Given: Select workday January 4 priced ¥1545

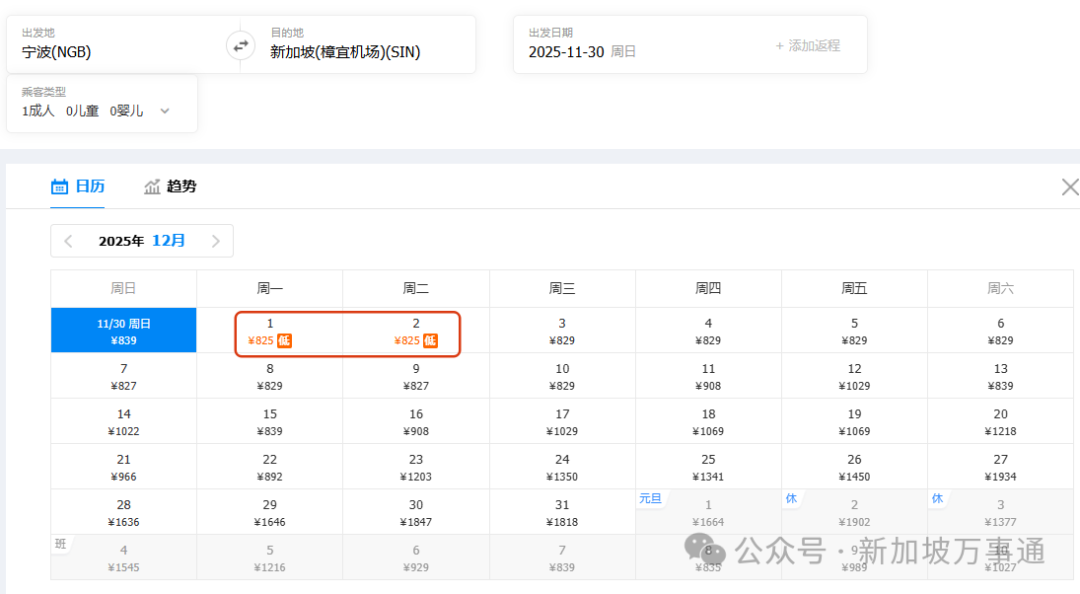Looking at the screenshot, I should coord(124,558).
